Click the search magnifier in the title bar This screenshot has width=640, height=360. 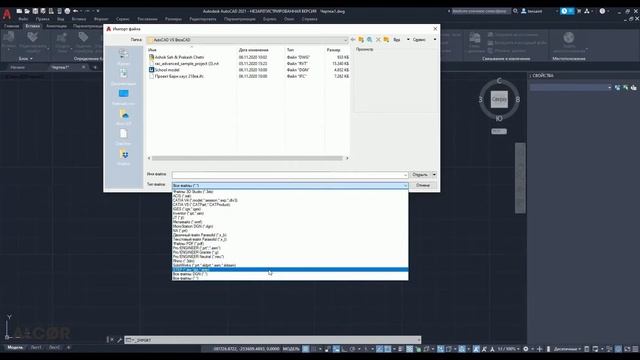tap(516, 11)
